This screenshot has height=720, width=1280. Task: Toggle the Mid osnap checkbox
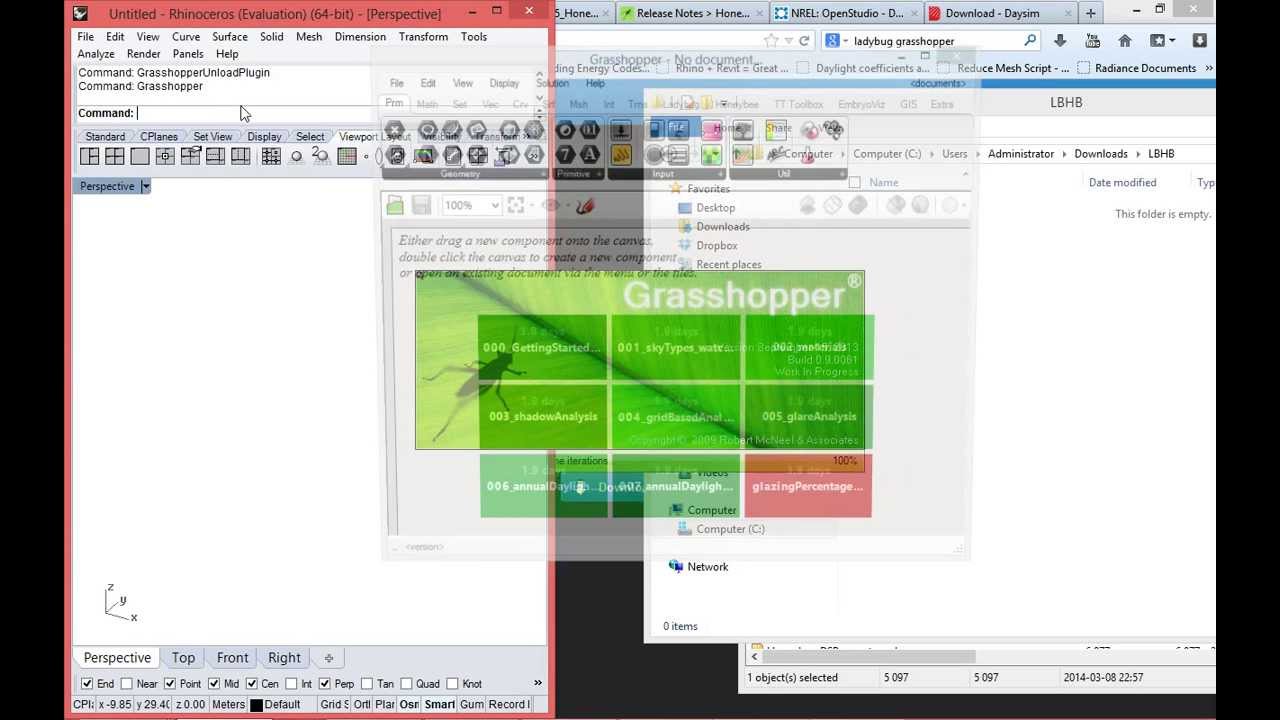pos(213,684)
